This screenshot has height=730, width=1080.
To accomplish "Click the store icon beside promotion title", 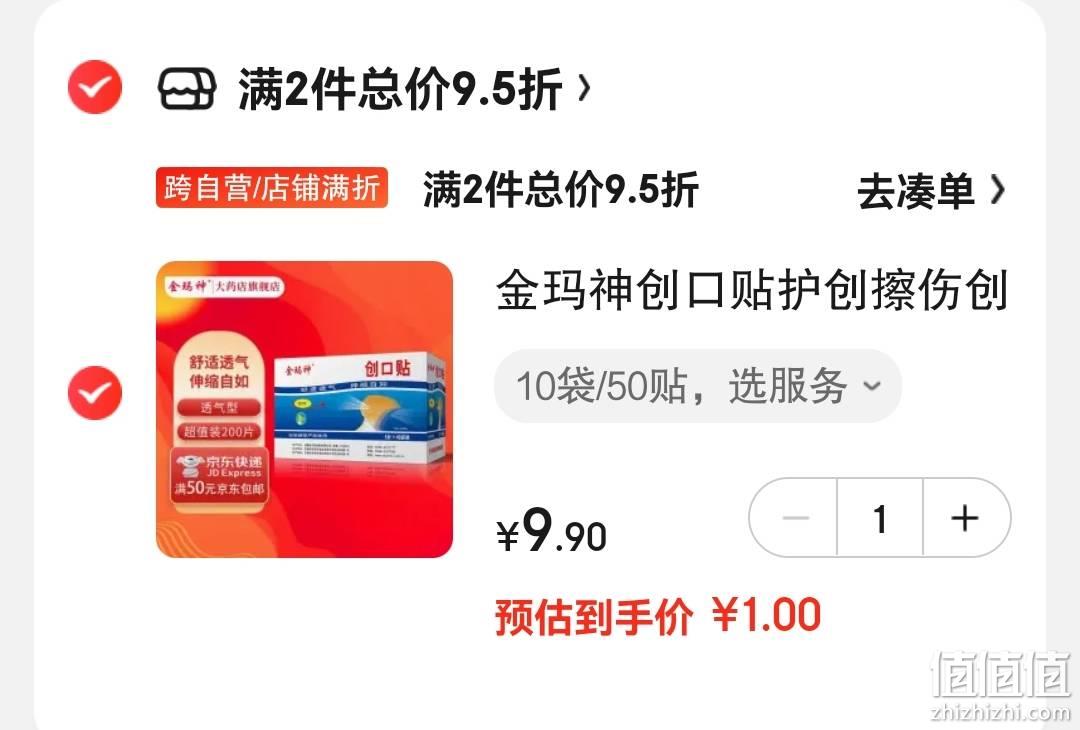I will click(187, 88).
